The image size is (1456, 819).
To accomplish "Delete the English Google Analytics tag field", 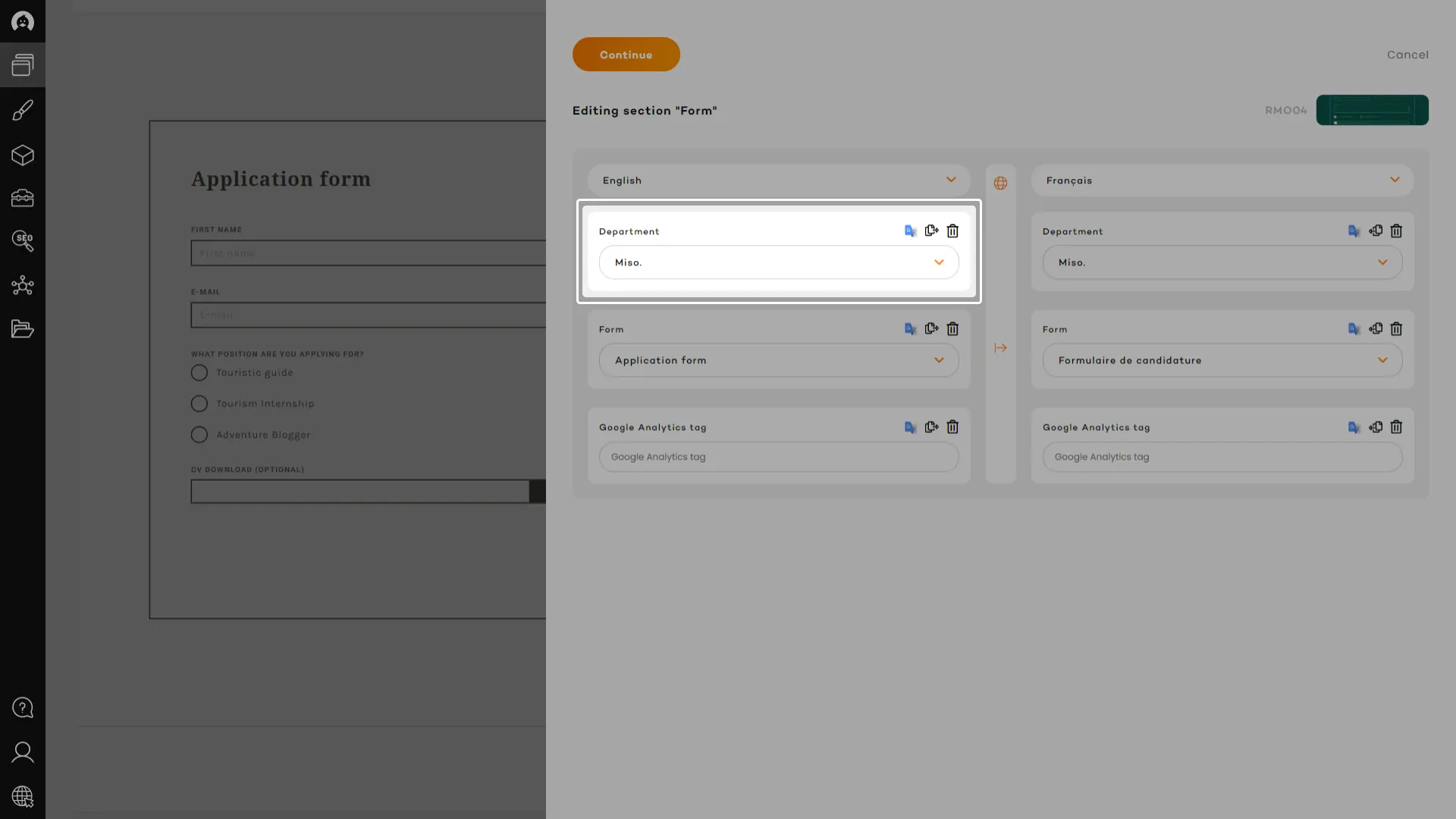I will 952,427.
